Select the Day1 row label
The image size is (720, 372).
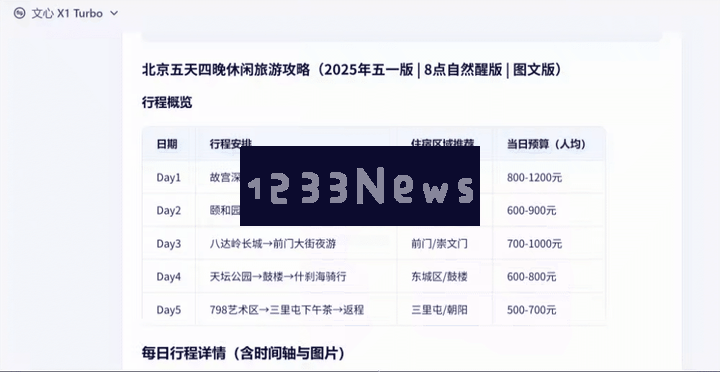coord(169,178)
